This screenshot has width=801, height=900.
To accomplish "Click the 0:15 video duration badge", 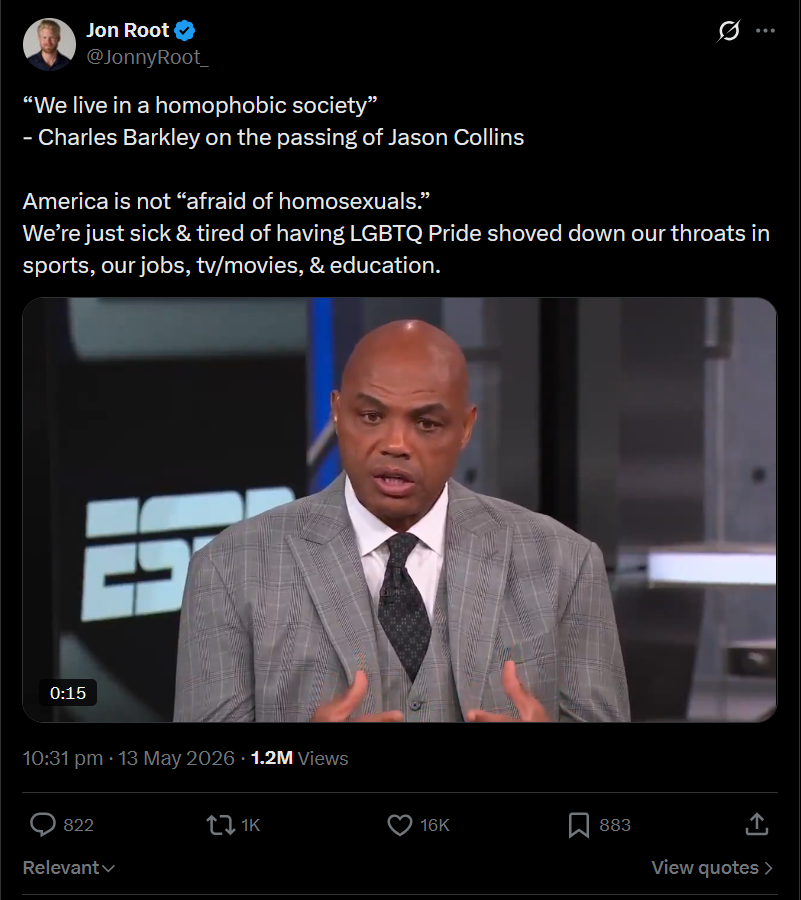I will click(68, 693).
